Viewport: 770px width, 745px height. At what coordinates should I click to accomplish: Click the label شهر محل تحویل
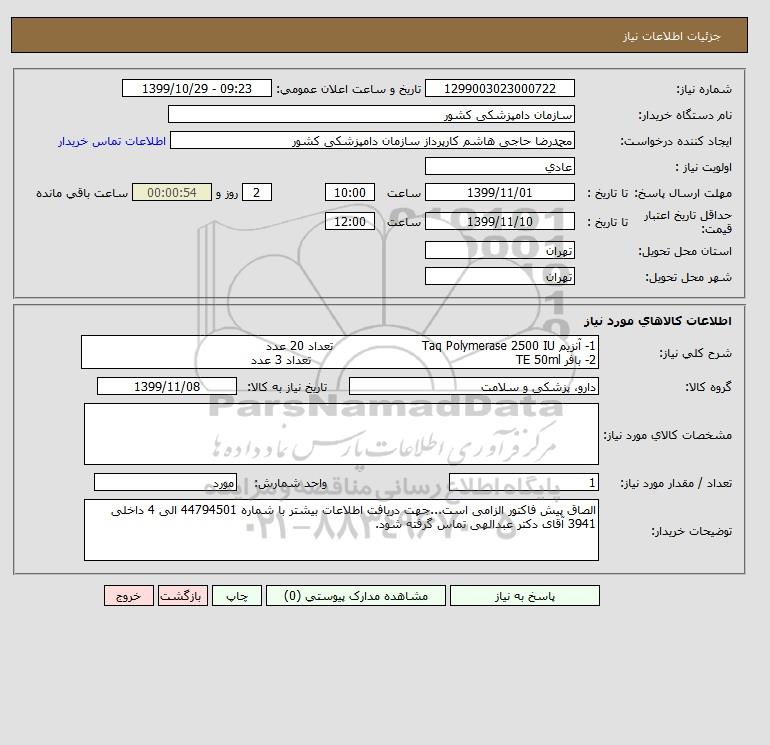[x=688, y=277]
